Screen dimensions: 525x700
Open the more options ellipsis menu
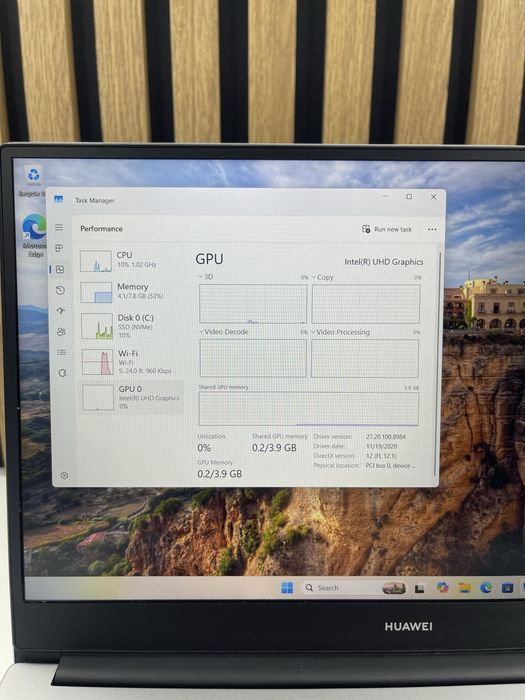[x=432, y=229]
